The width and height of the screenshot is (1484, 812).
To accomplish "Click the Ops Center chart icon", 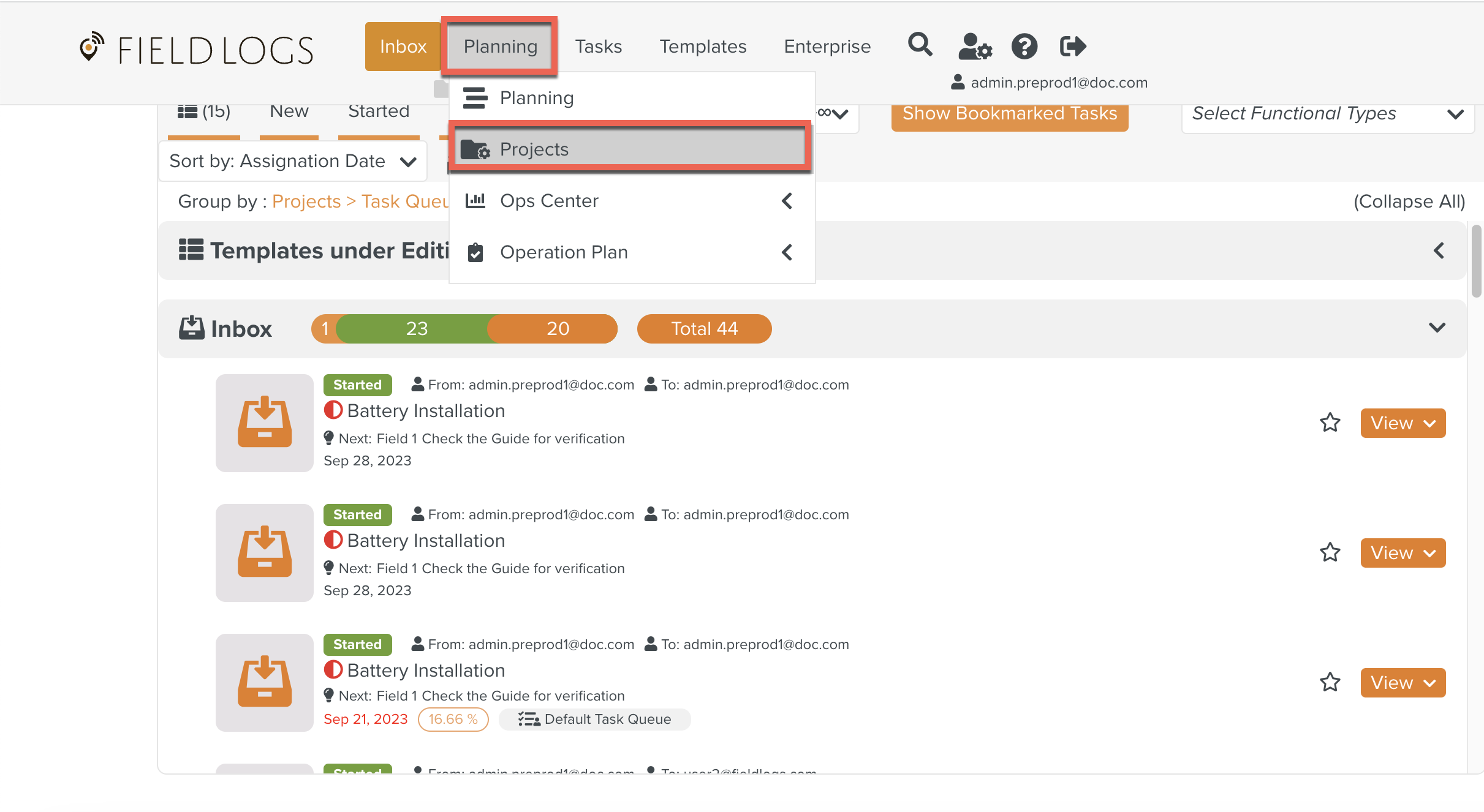I will point(475,201).
